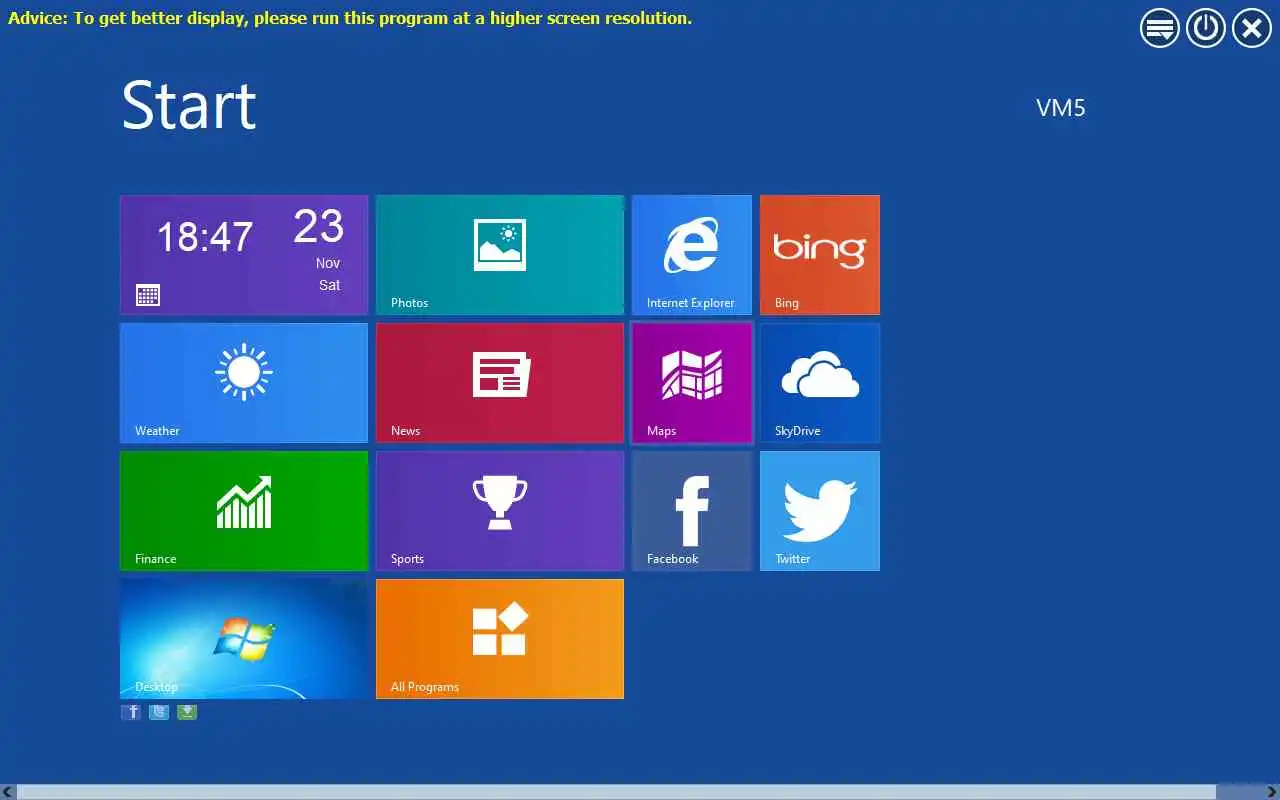Open the Maps tile
The width and height of the screenshot is (1280, 800).
click(x=692, y=383)
